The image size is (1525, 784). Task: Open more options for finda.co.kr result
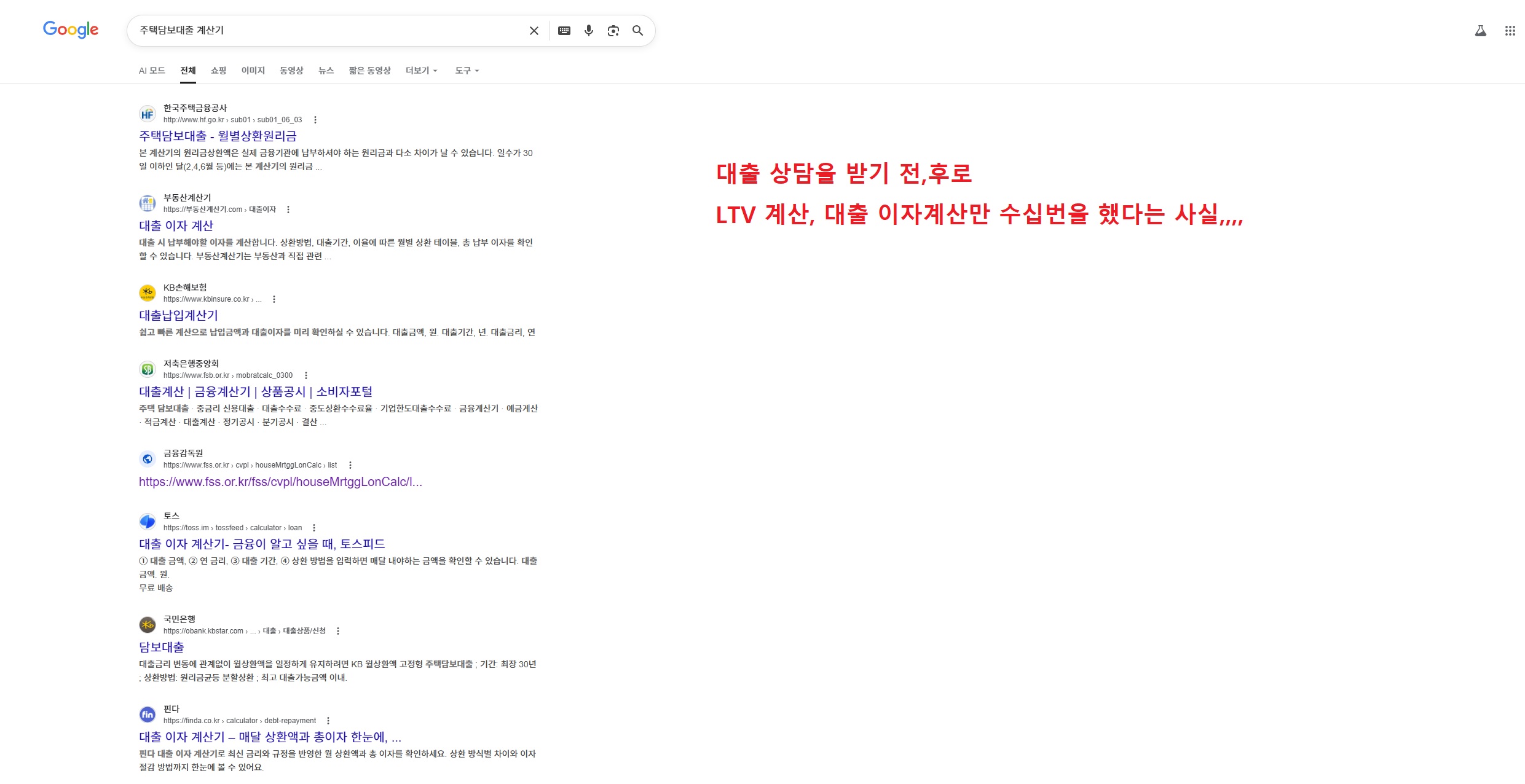tap(328, 721)
